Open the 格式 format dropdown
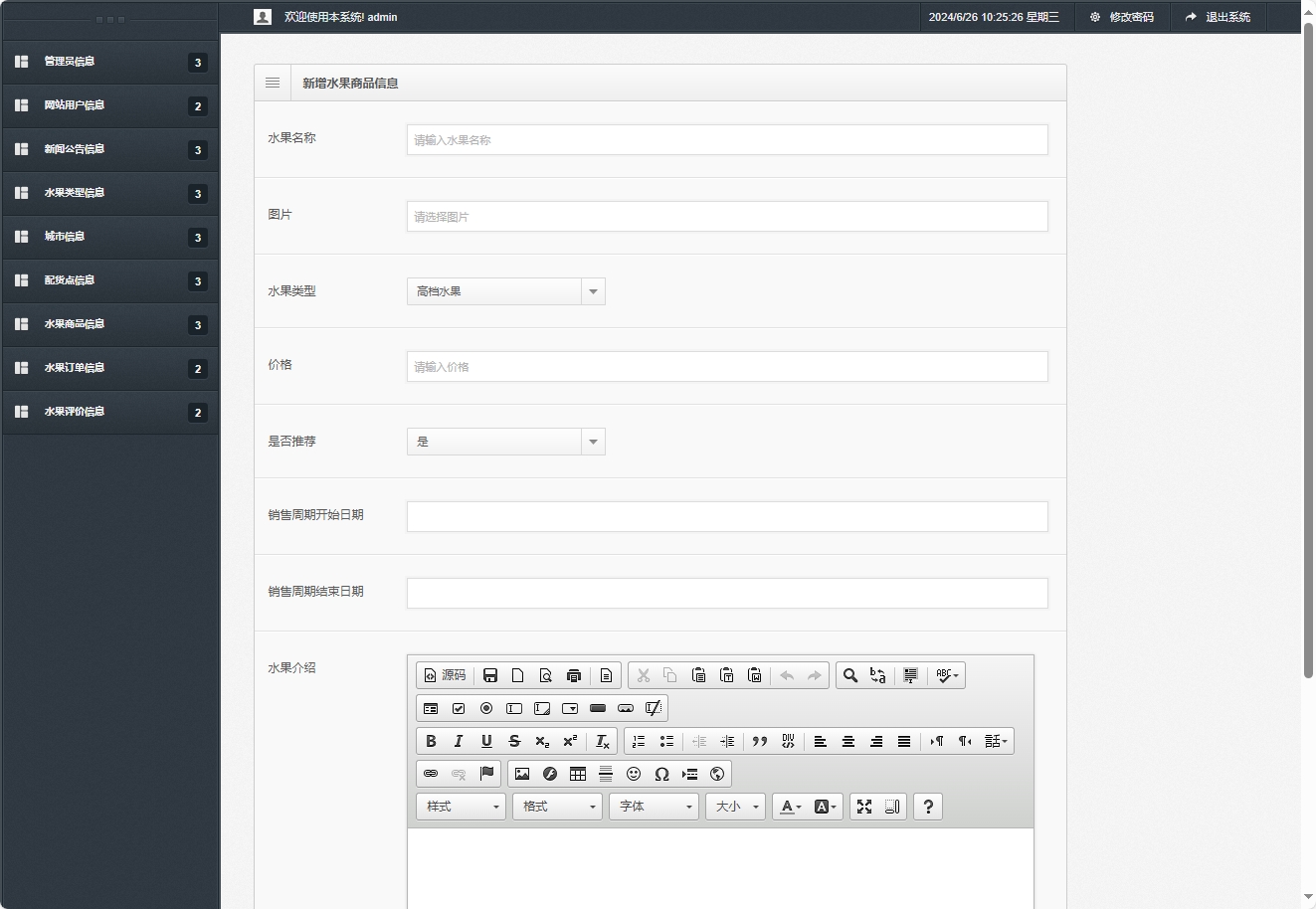Screen dimensions: 1316x909 [x=557, y=807]
